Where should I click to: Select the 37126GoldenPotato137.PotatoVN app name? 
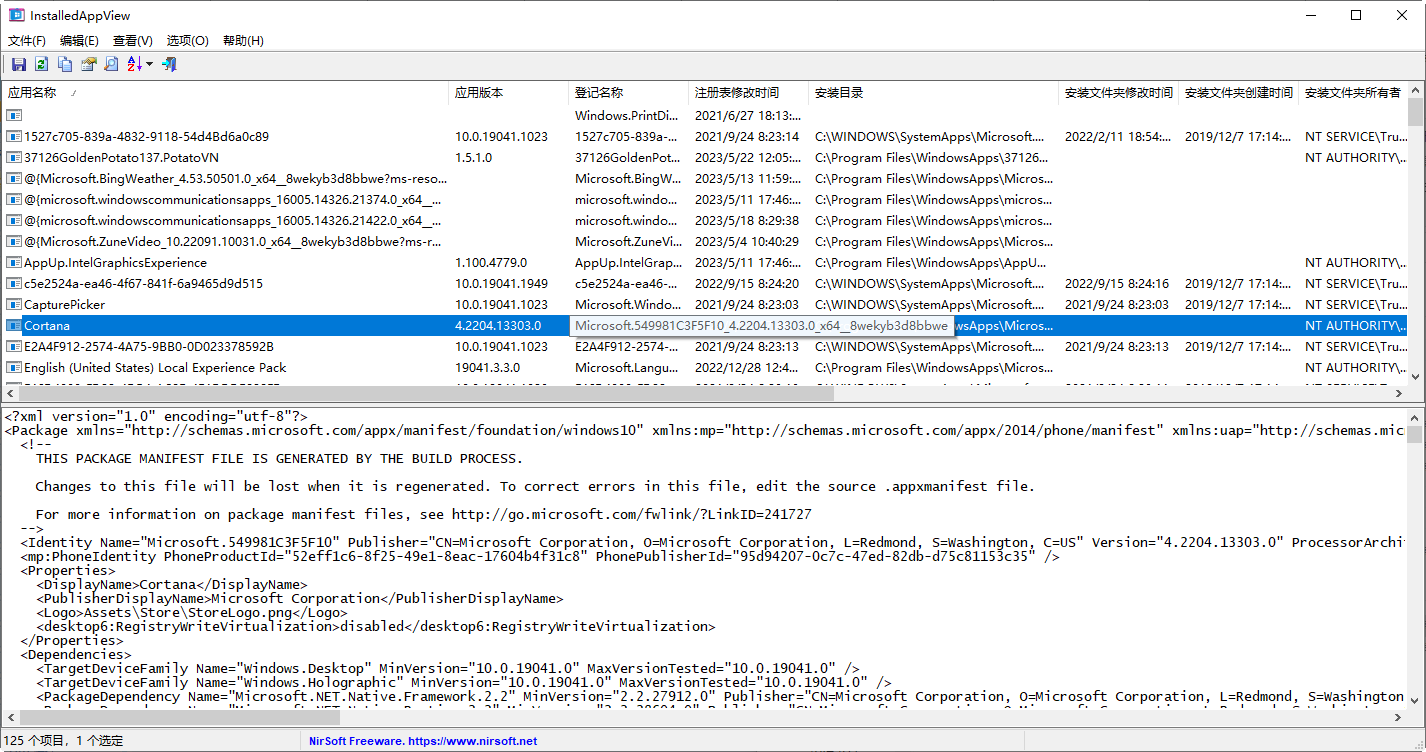pos(121,158)
